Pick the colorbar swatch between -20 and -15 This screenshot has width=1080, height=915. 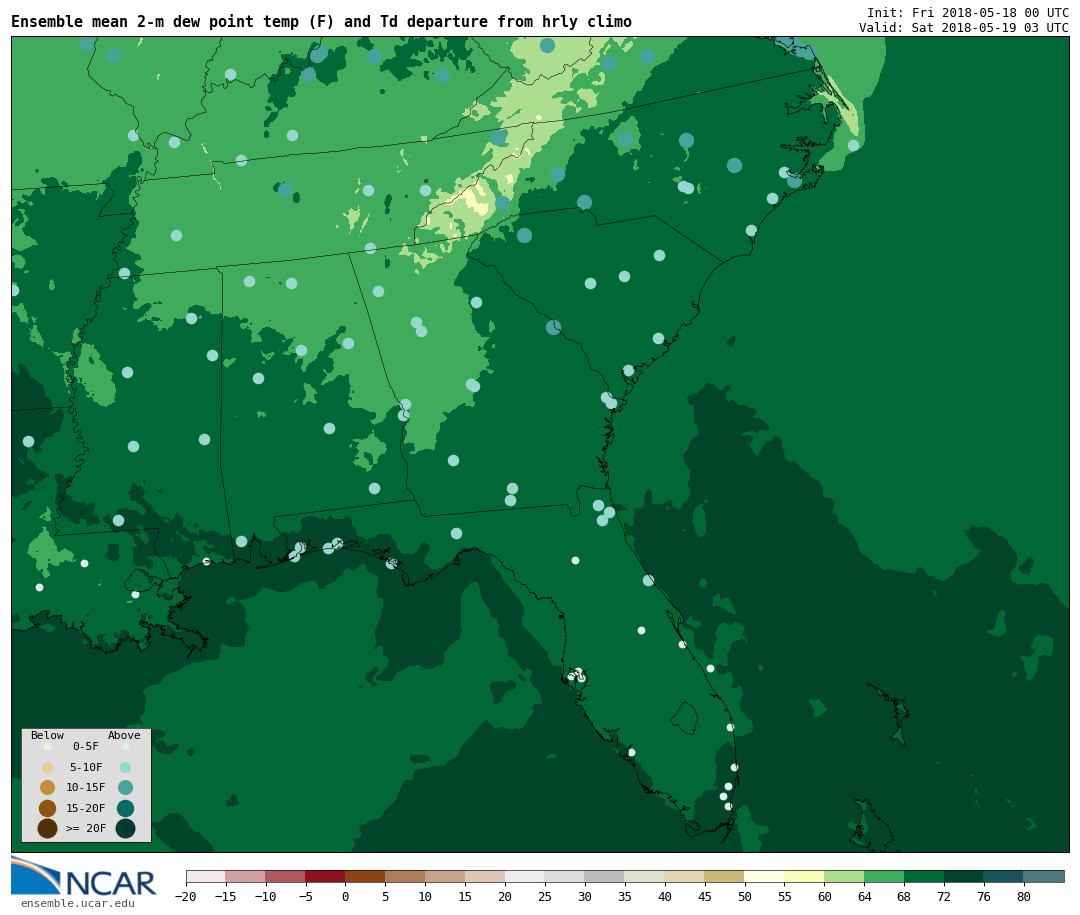[206, 876]
